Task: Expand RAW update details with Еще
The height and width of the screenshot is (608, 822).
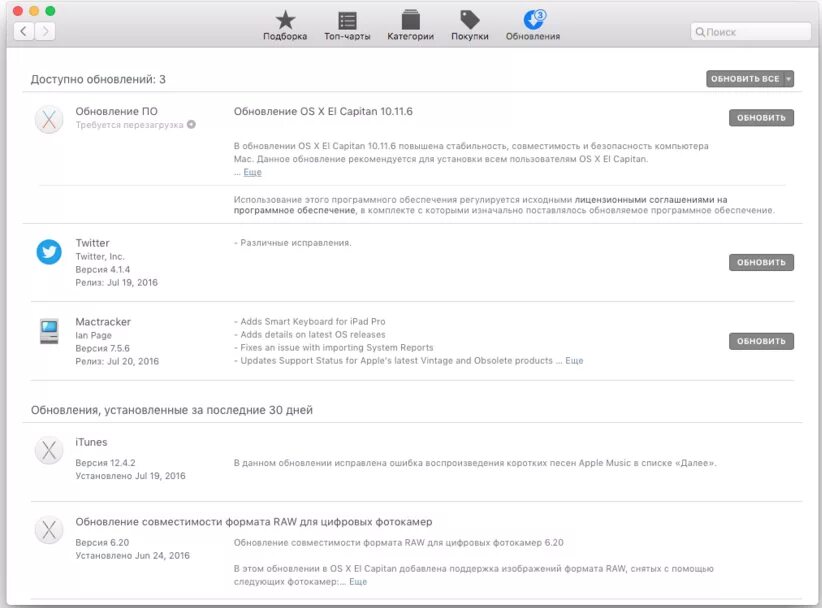Action: point(358,582)
